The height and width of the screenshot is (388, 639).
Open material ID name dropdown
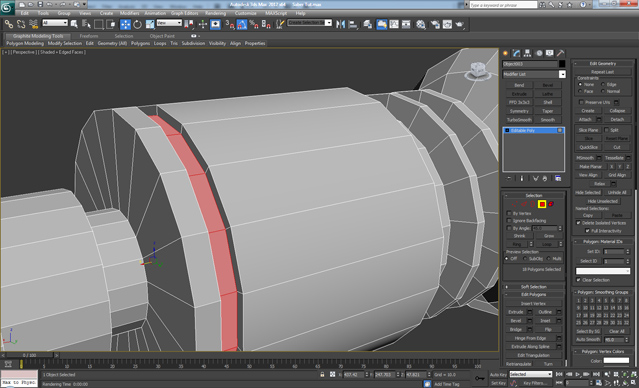tap(603, 271)
